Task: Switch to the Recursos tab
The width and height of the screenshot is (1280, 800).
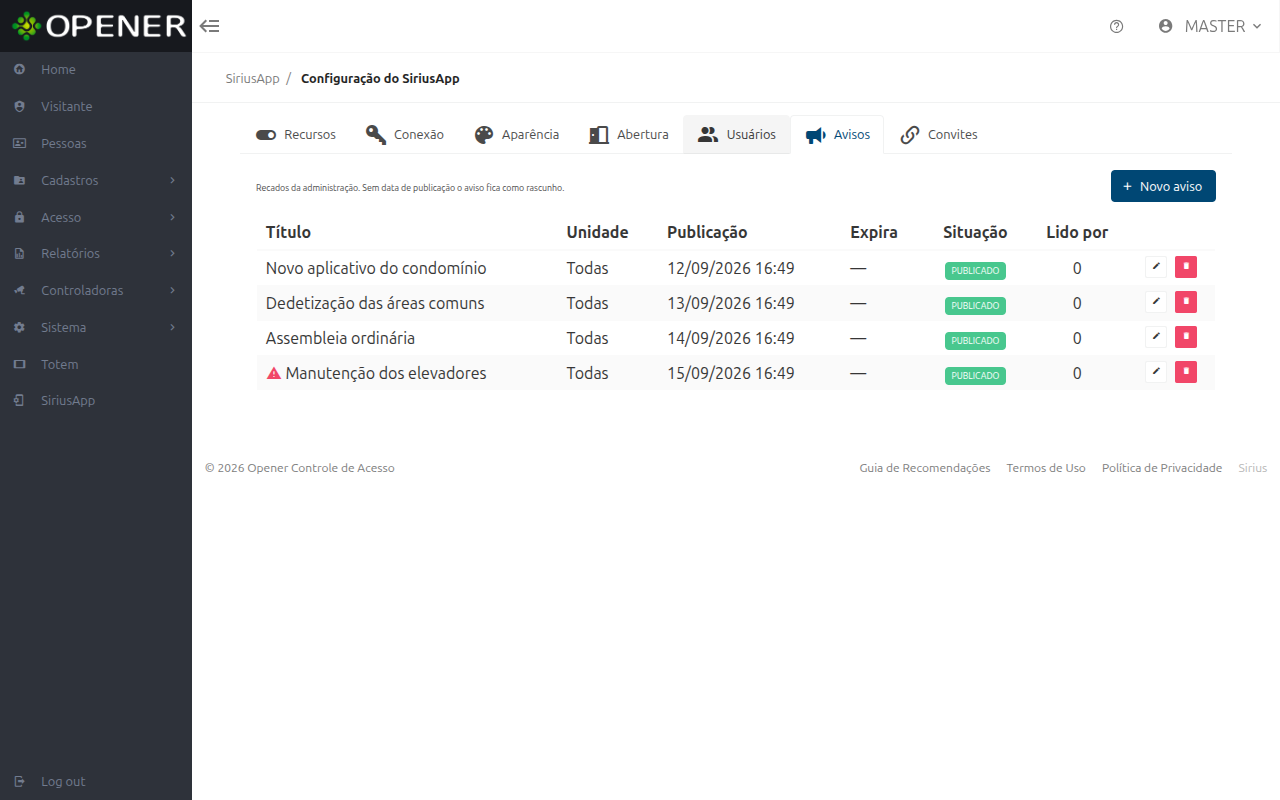Action: pyautogui.click(x=296, y=135)
